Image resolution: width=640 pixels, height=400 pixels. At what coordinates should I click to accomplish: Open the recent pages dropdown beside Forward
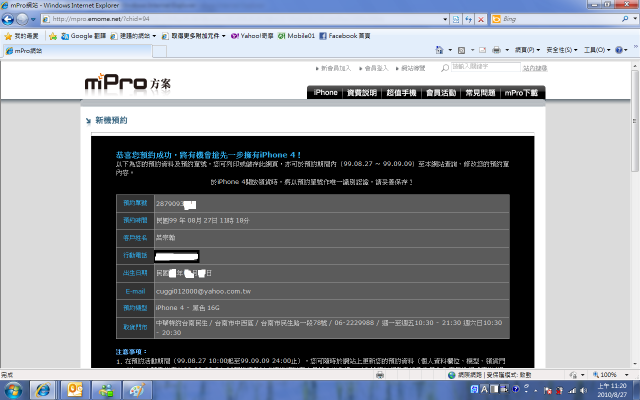pos(33,19)
